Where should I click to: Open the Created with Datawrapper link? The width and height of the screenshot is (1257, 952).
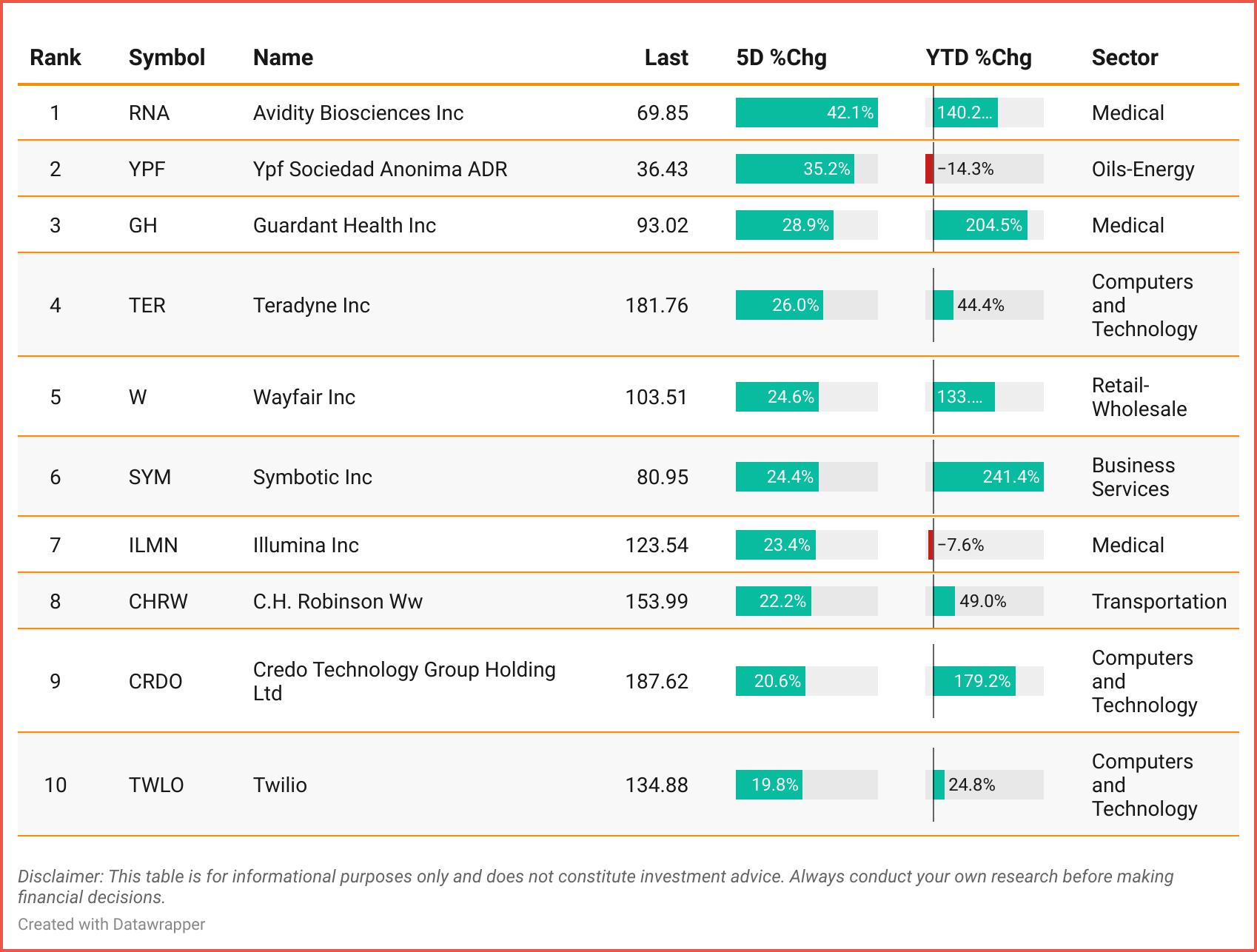(x=111, y=925)
